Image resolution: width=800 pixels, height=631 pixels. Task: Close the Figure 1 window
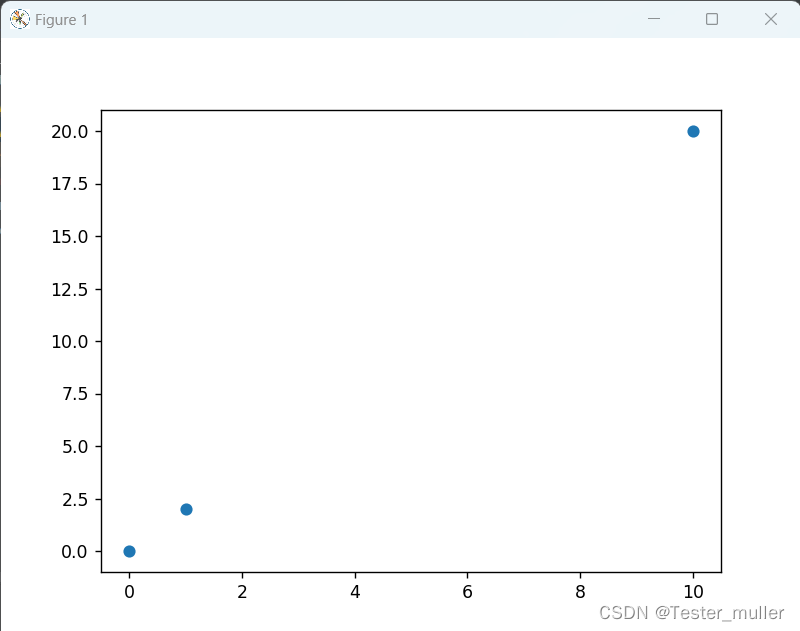point(770,19)
